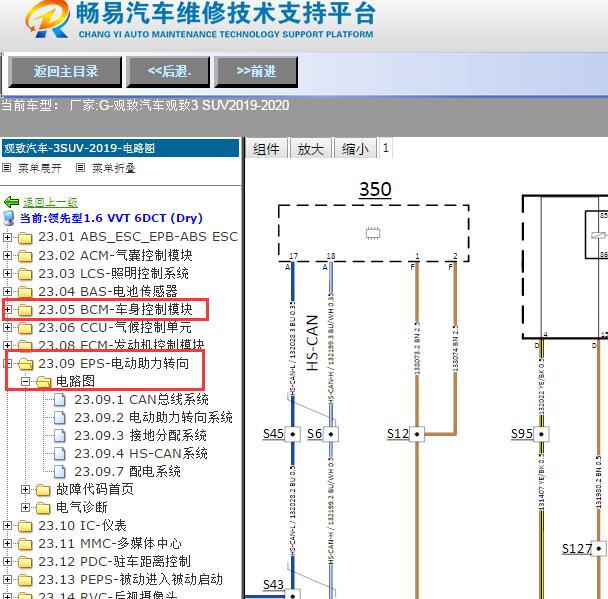Click the computer icon beside 当前:领先型1.6

click(9, 218)
